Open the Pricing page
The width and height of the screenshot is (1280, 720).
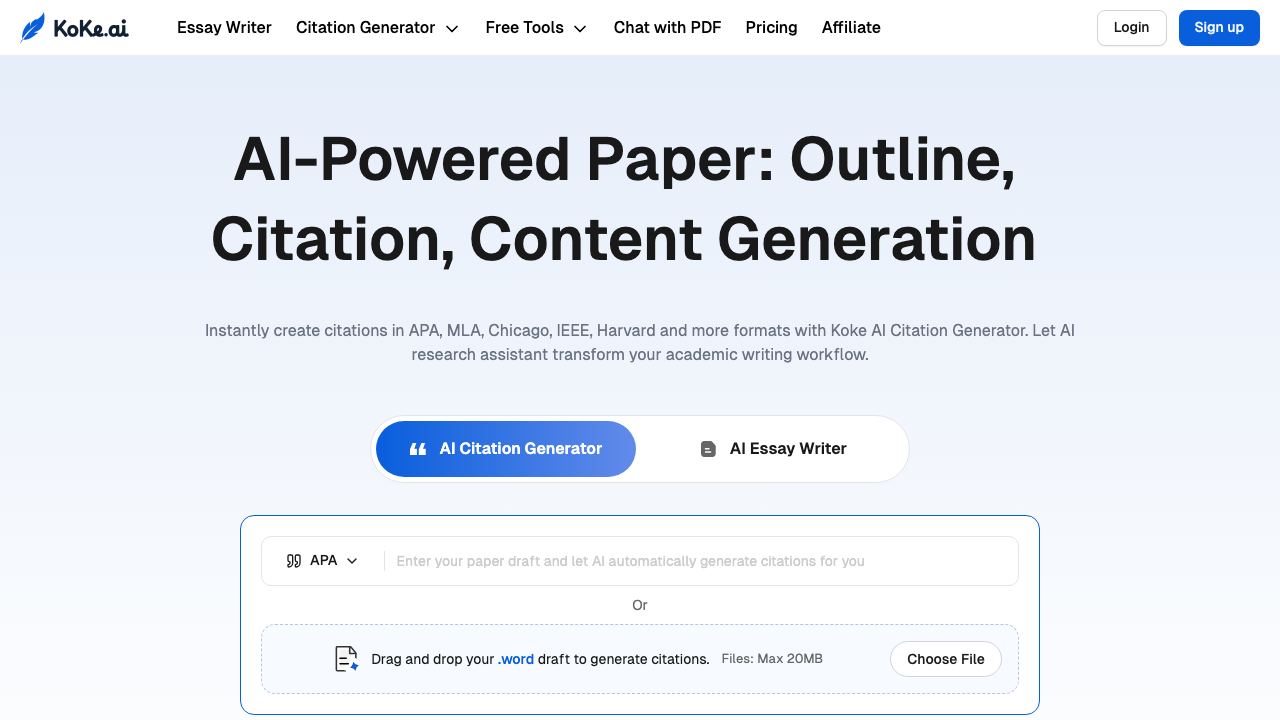coord(771,28)
